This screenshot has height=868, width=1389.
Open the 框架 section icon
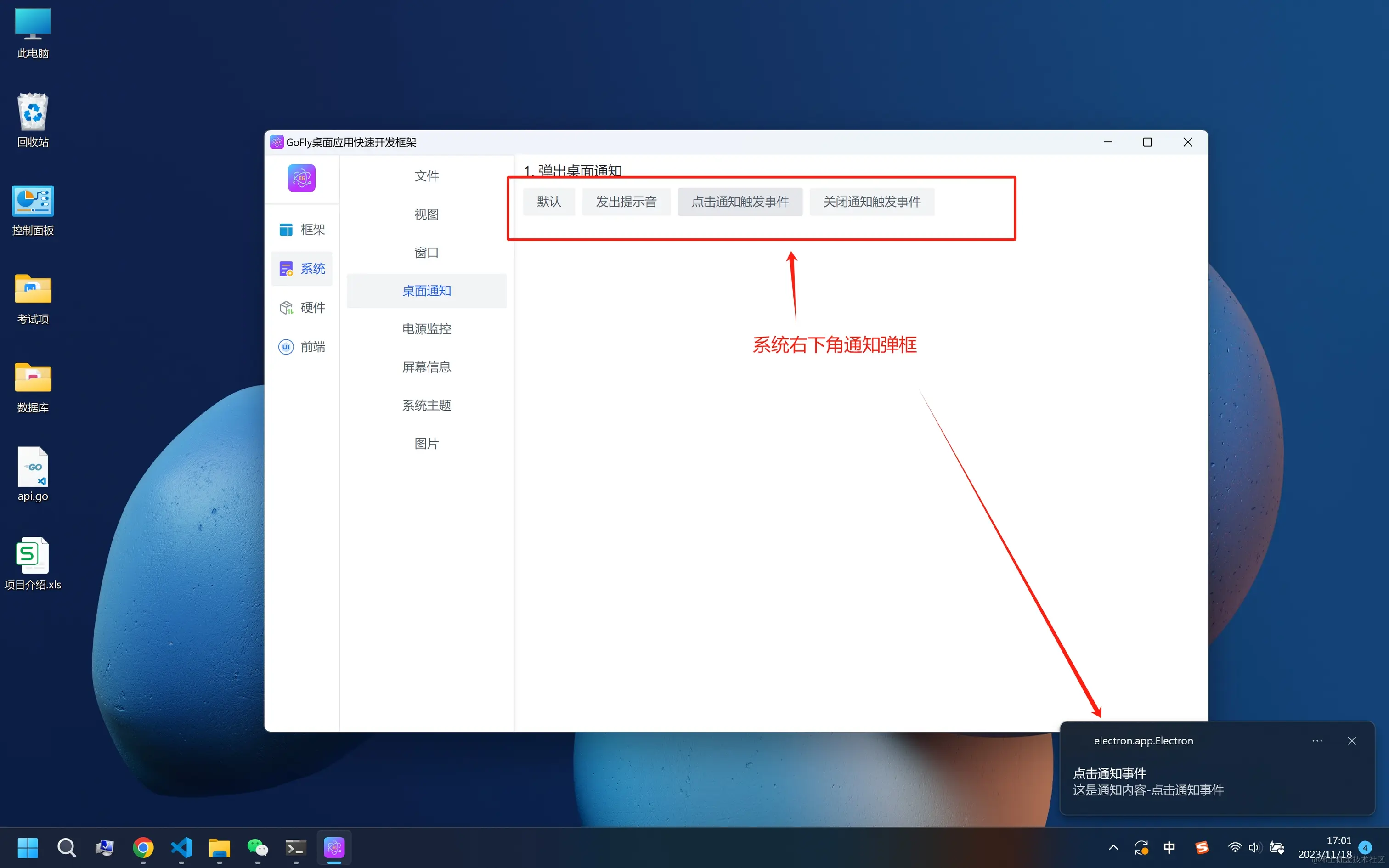[x=286, y=230]
